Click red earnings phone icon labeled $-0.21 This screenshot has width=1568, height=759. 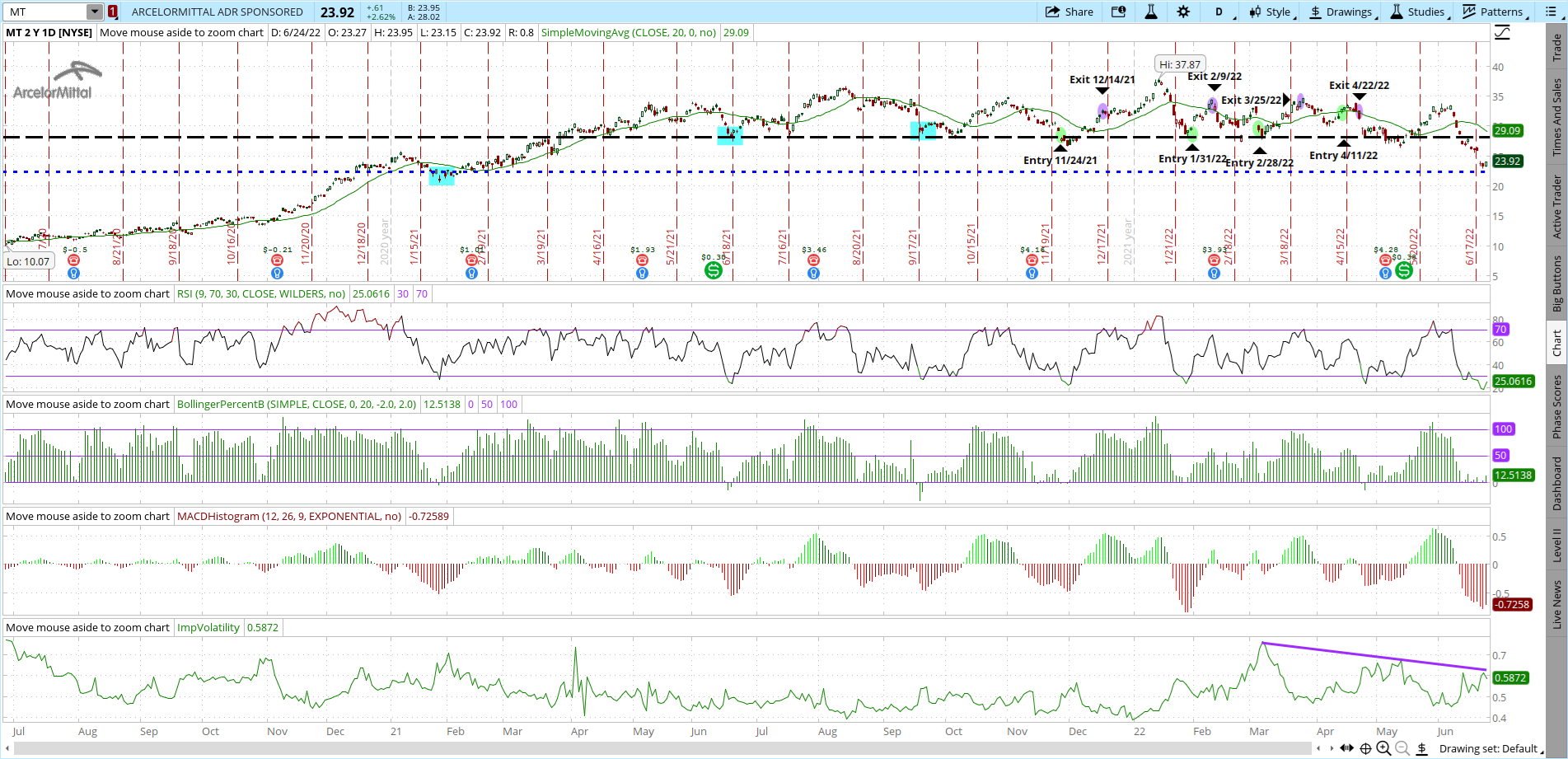(x=277, y=260)
